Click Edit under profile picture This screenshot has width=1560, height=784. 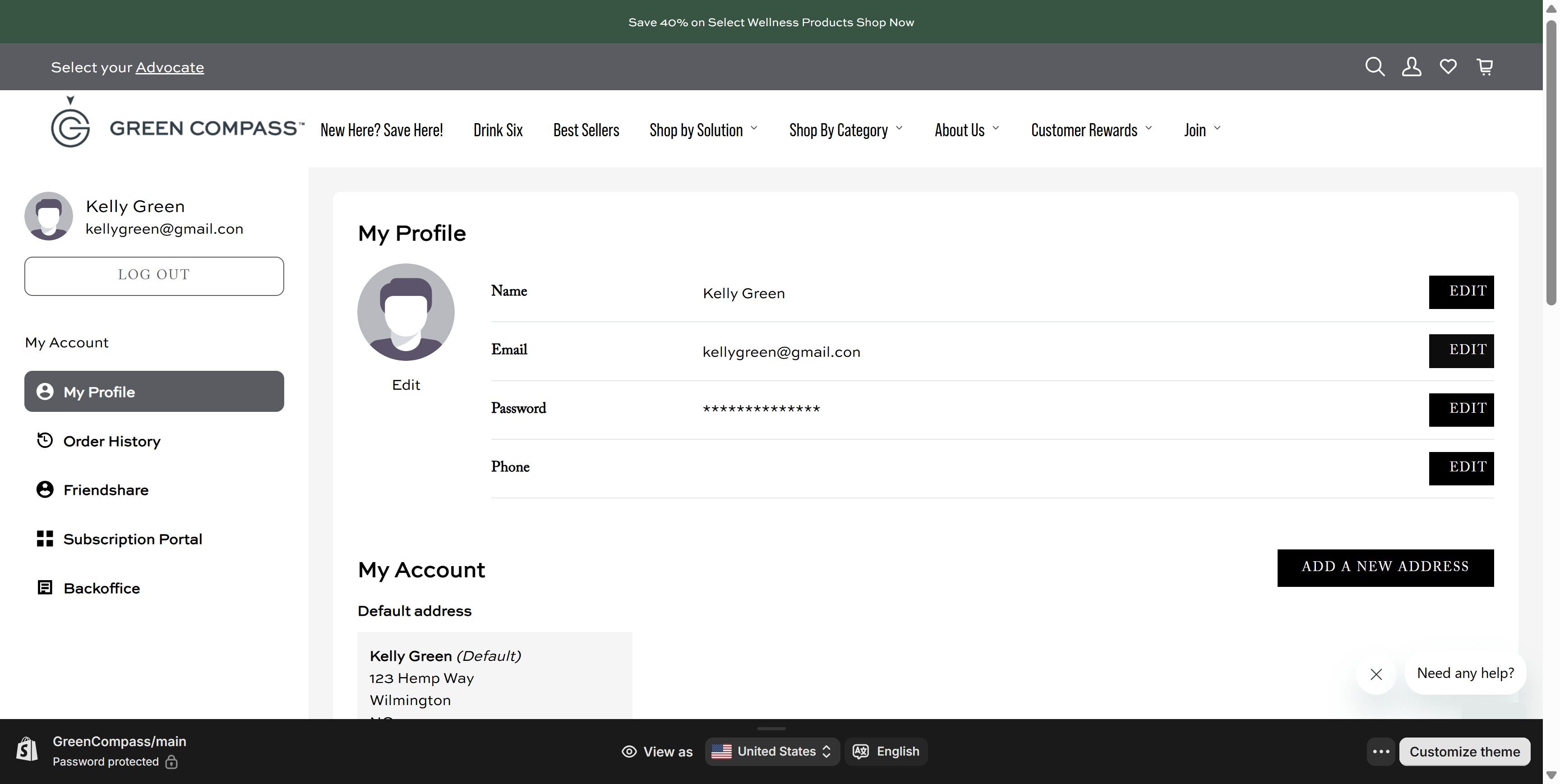(406, 385)
